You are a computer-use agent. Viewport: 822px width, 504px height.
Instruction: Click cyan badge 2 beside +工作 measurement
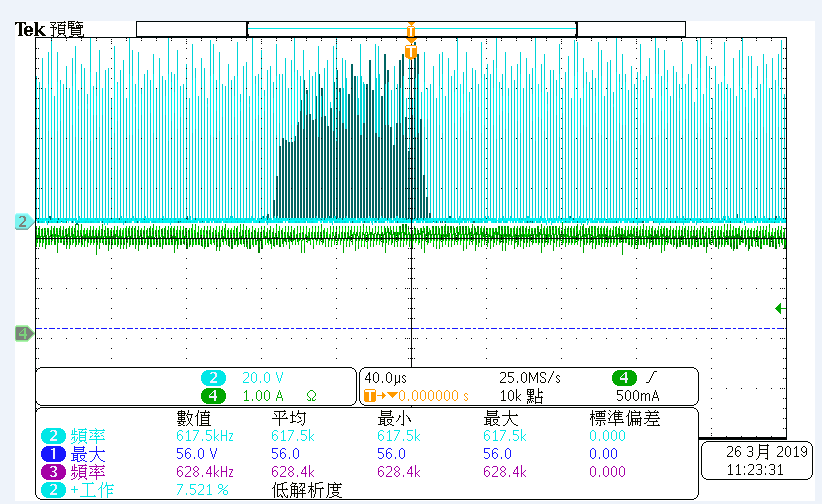(53, 490)
